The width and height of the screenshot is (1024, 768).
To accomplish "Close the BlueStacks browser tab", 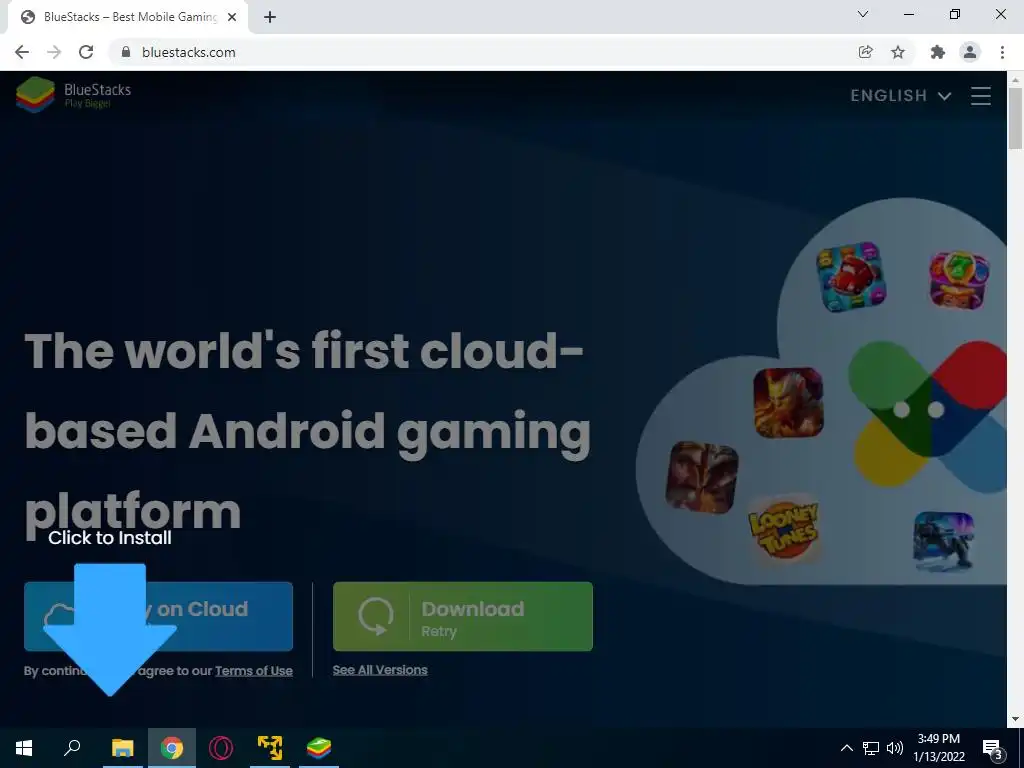I will pos(232,18).
